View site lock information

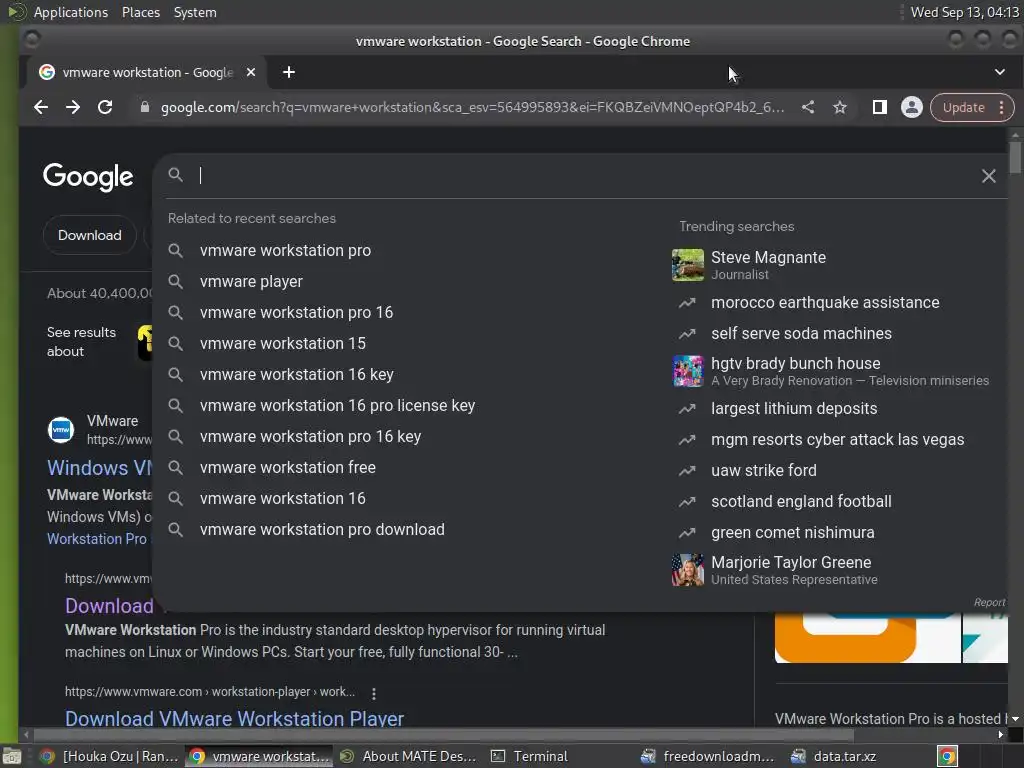145,107
